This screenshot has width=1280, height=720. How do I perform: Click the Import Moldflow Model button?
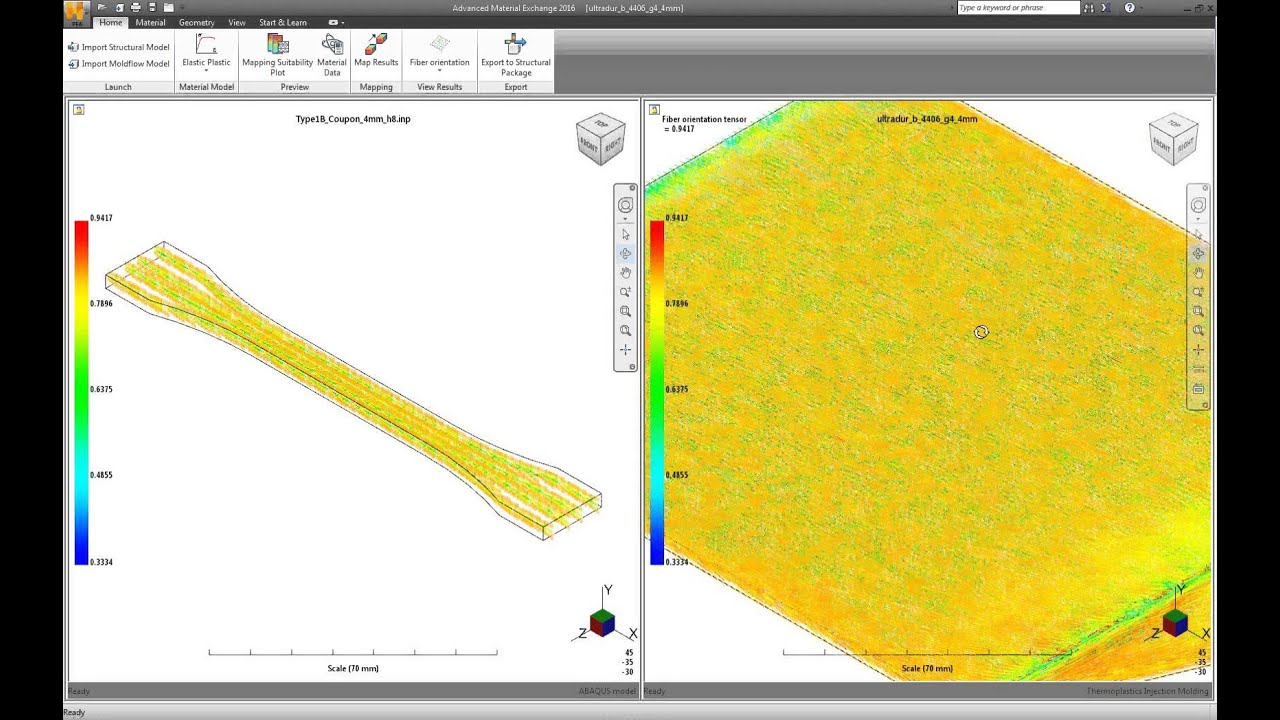[118, 64]
